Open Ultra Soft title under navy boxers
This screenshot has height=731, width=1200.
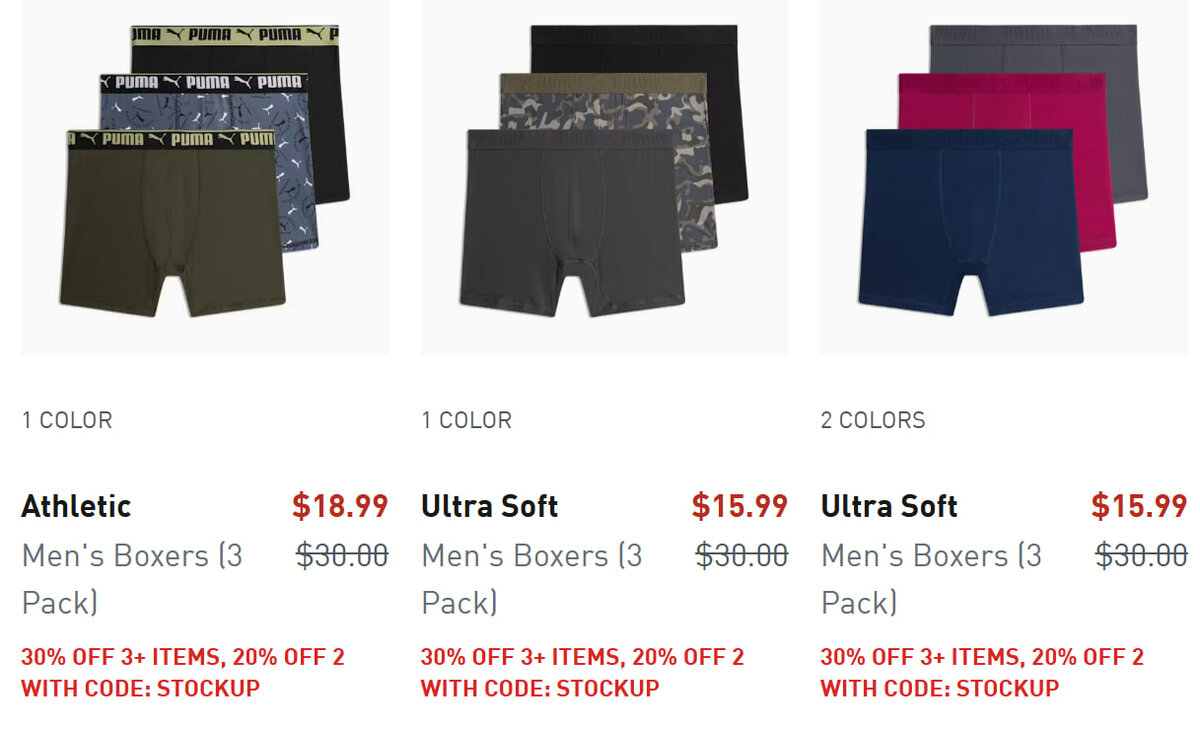889,506
